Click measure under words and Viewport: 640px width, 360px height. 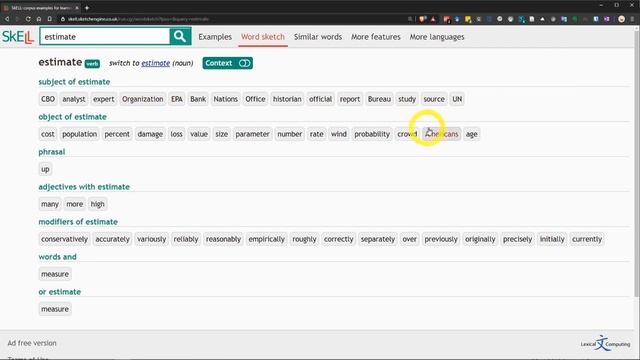click(x=55, y=274)
